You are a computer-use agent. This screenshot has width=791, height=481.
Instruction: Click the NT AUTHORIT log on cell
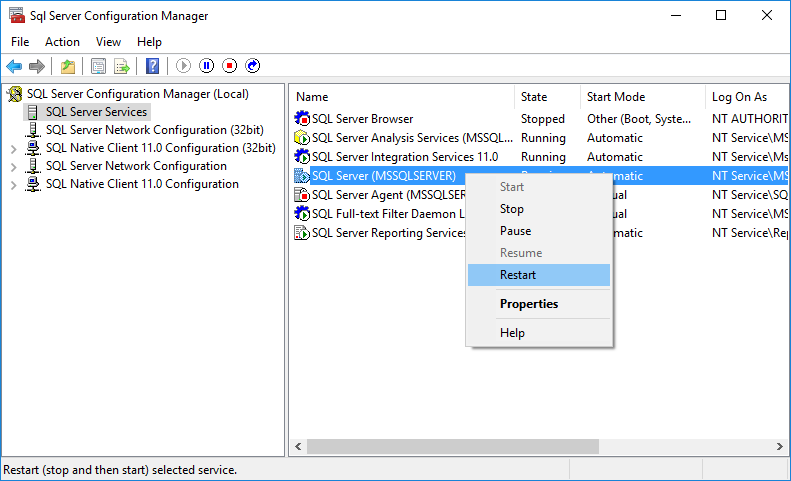coord(750,119)
